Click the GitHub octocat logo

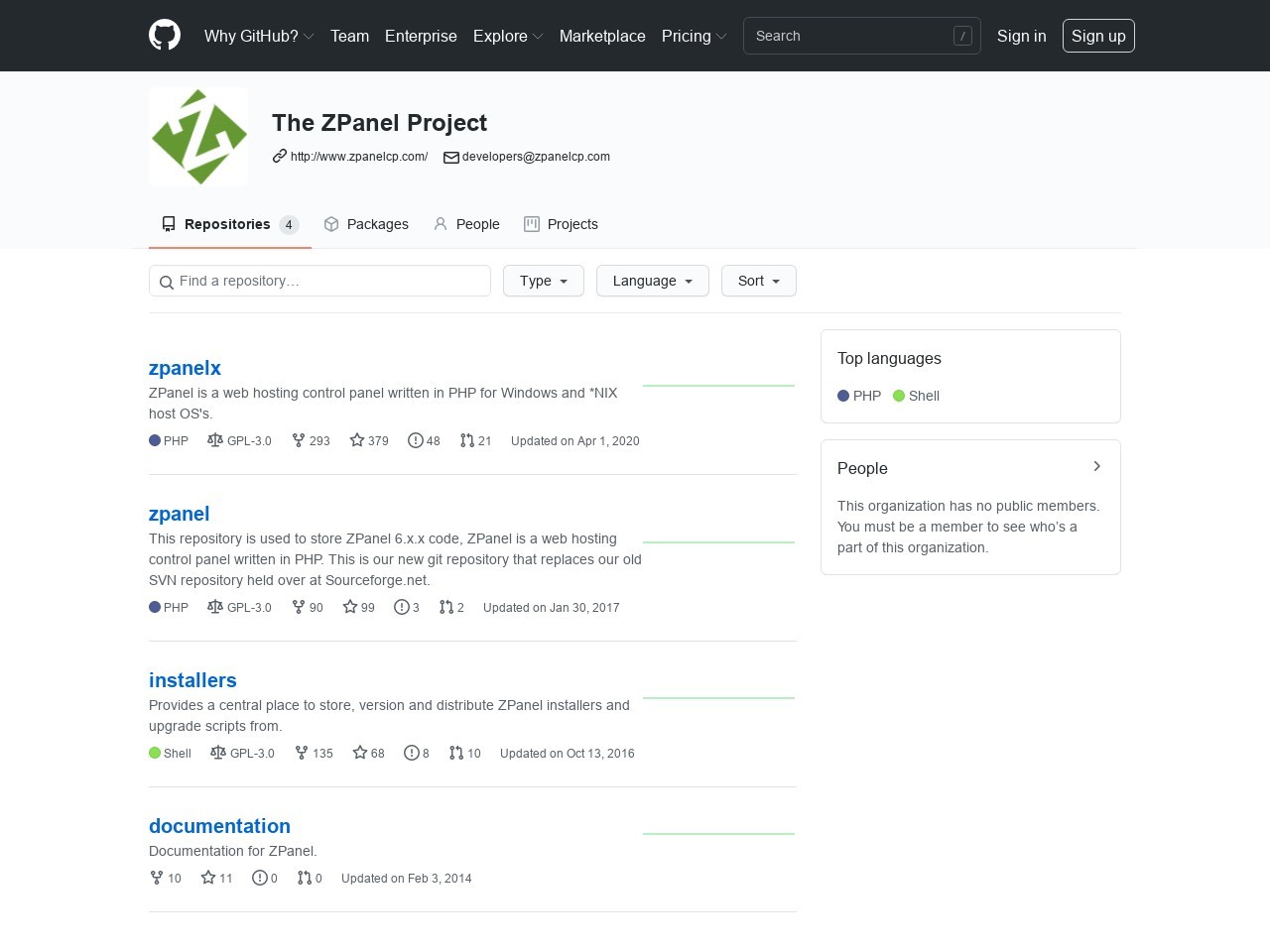tap(164, 35)
